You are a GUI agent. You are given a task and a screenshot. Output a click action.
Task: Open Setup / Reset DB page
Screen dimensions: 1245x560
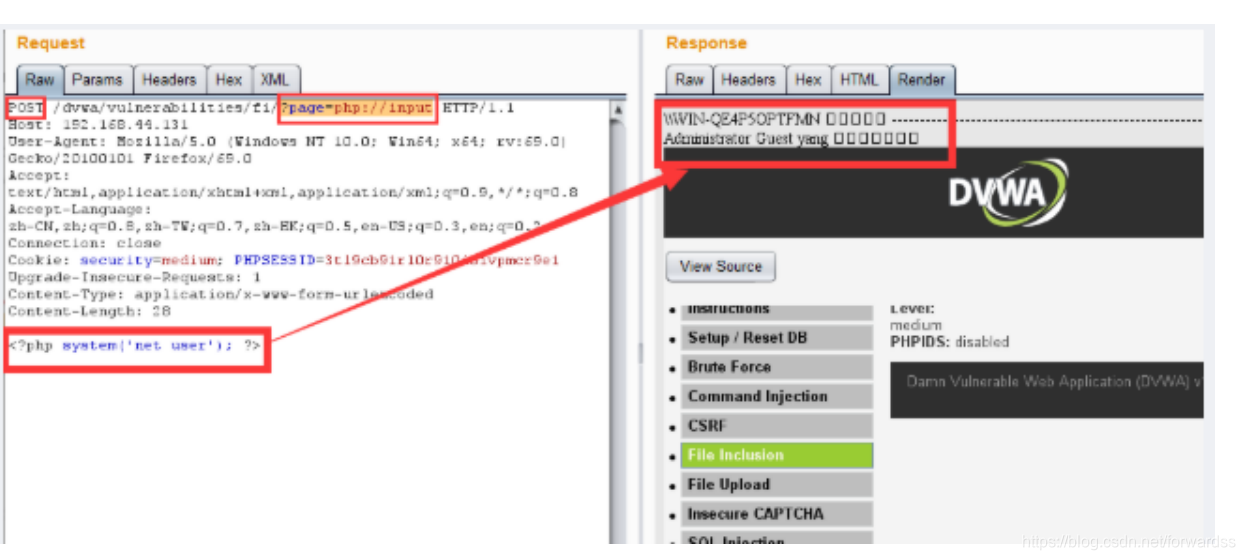pyautogui.click(x=777, y=338)
